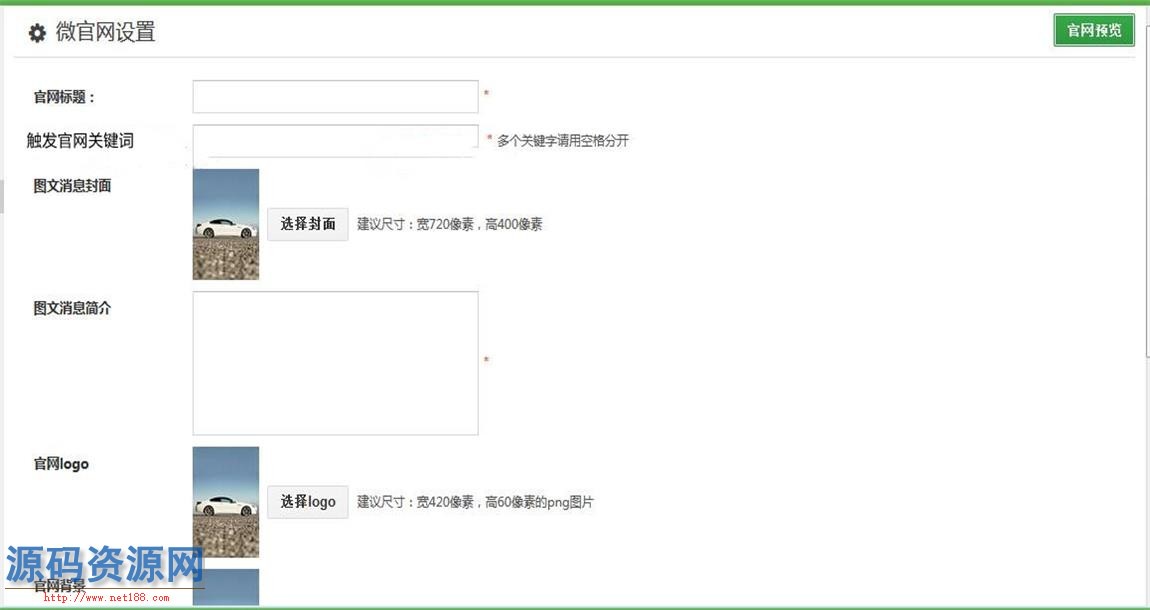This screenshot has width=1150, height=610.
Task: Click the 宽420像素 png logo size hint
Action: pos(475,502)
